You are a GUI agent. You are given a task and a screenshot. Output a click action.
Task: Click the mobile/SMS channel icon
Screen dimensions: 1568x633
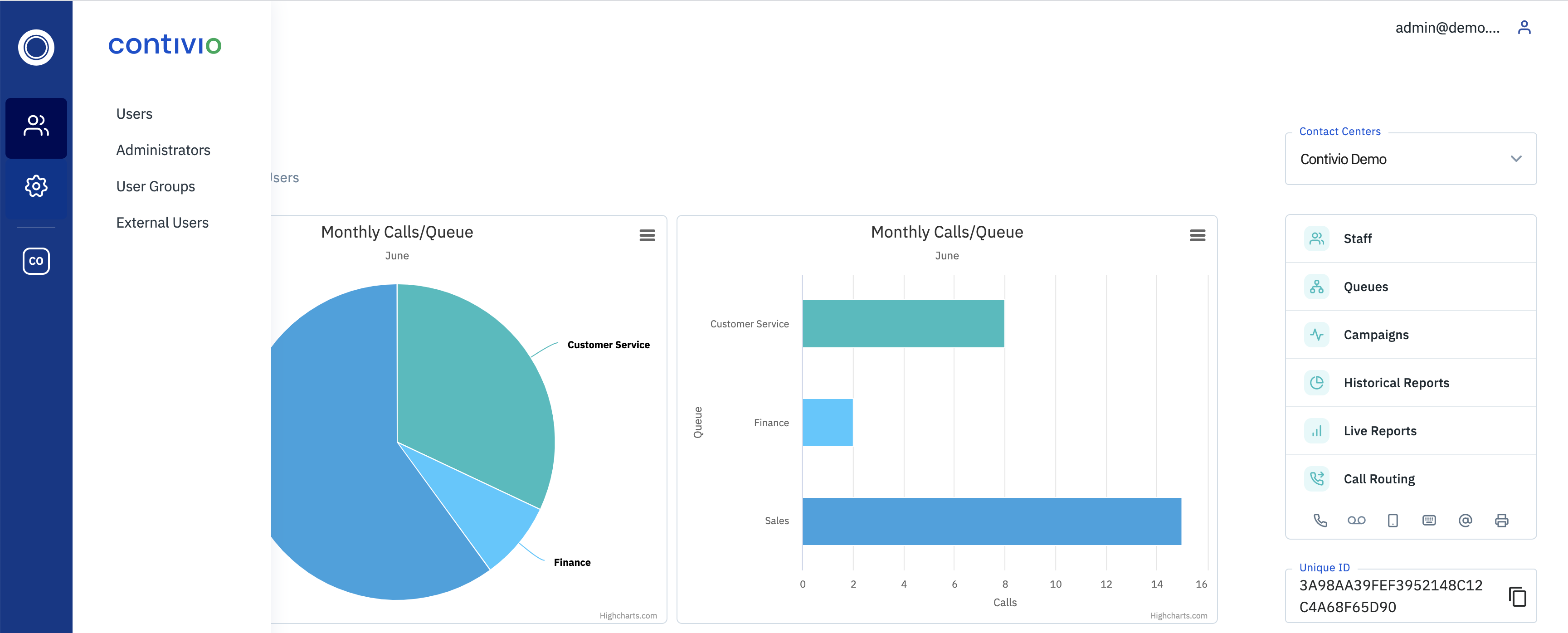(x=1393, y=521)
